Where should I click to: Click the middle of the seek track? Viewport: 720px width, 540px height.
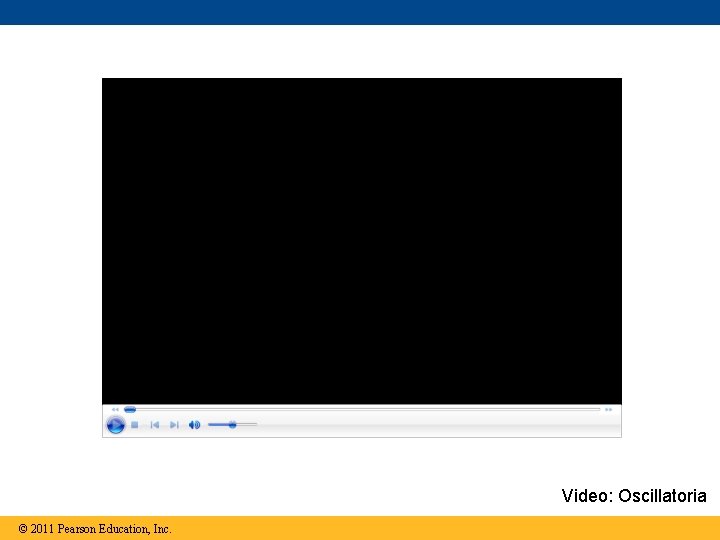pyautogui.click(x=362, y=409)
